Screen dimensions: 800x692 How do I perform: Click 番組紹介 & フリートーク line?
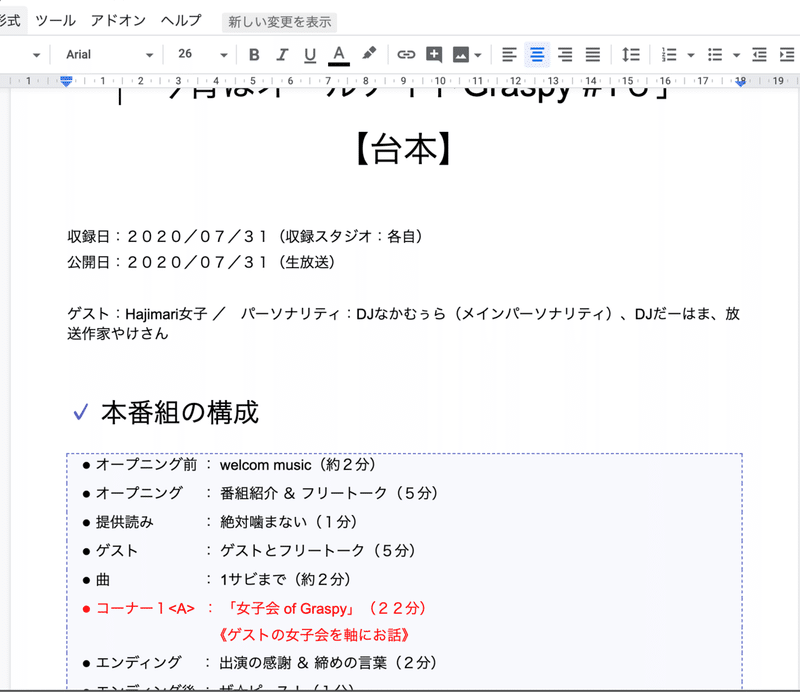click(329, 493)
